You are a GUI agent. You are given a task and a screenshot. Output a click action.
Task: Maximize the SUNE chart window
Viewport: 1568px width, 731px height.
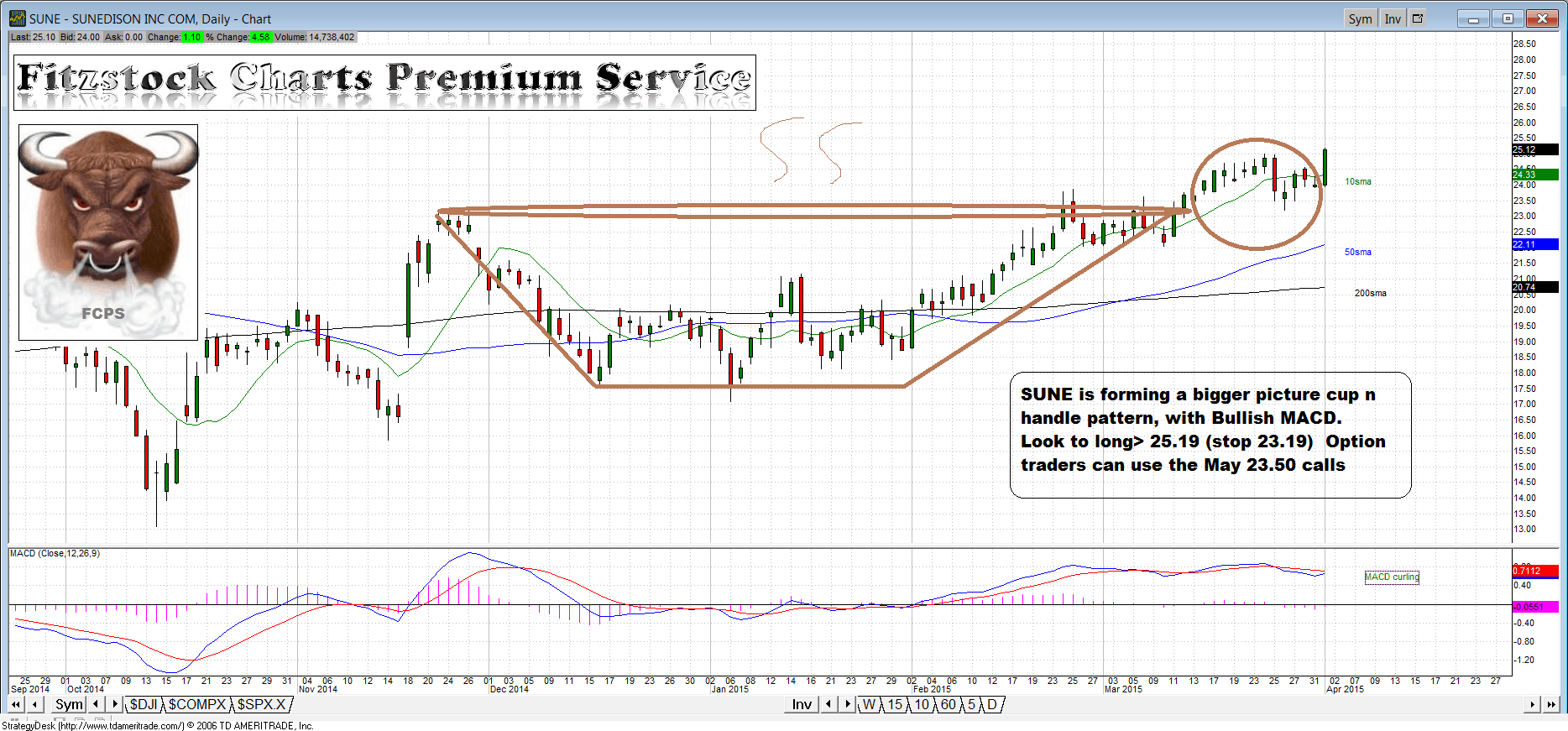tap(1508, 18)
